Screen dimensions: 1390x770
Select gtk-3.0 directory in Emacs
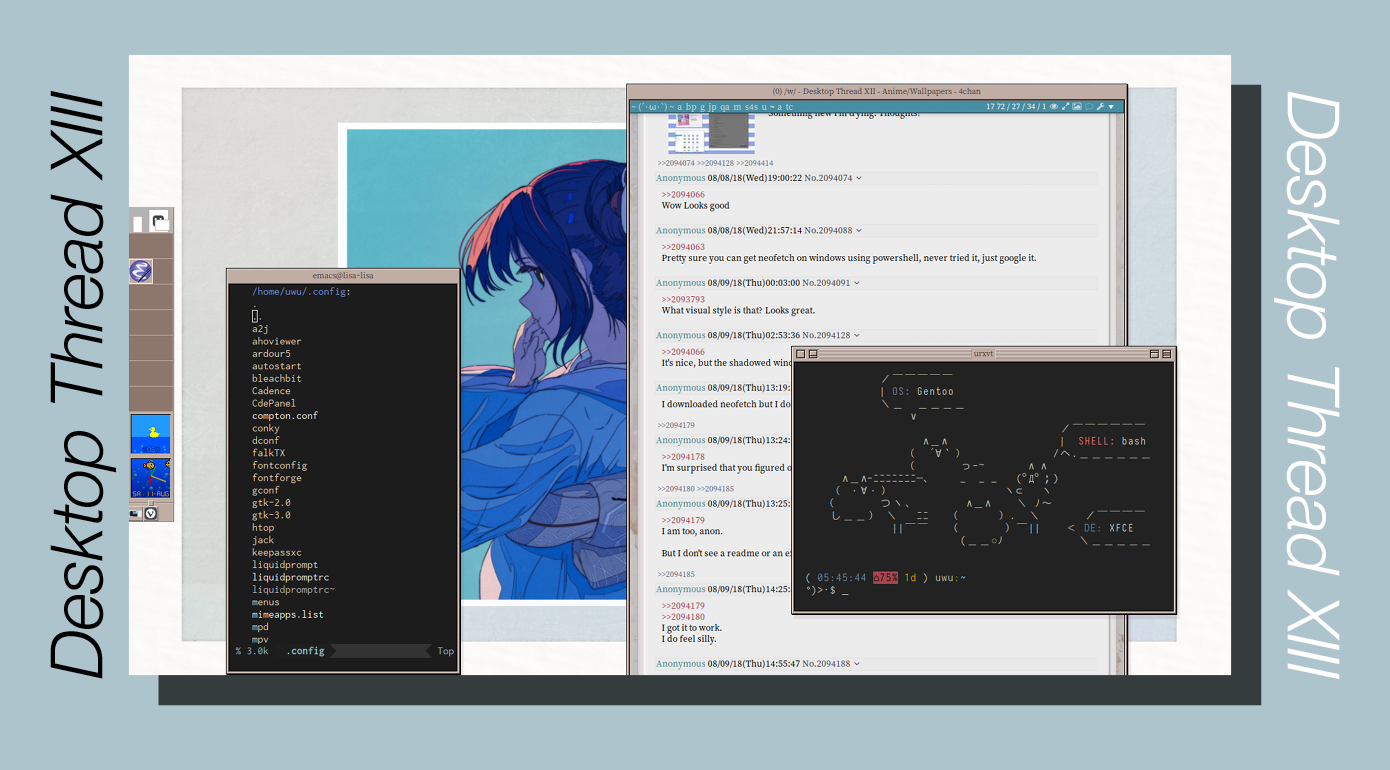(271, 515)
